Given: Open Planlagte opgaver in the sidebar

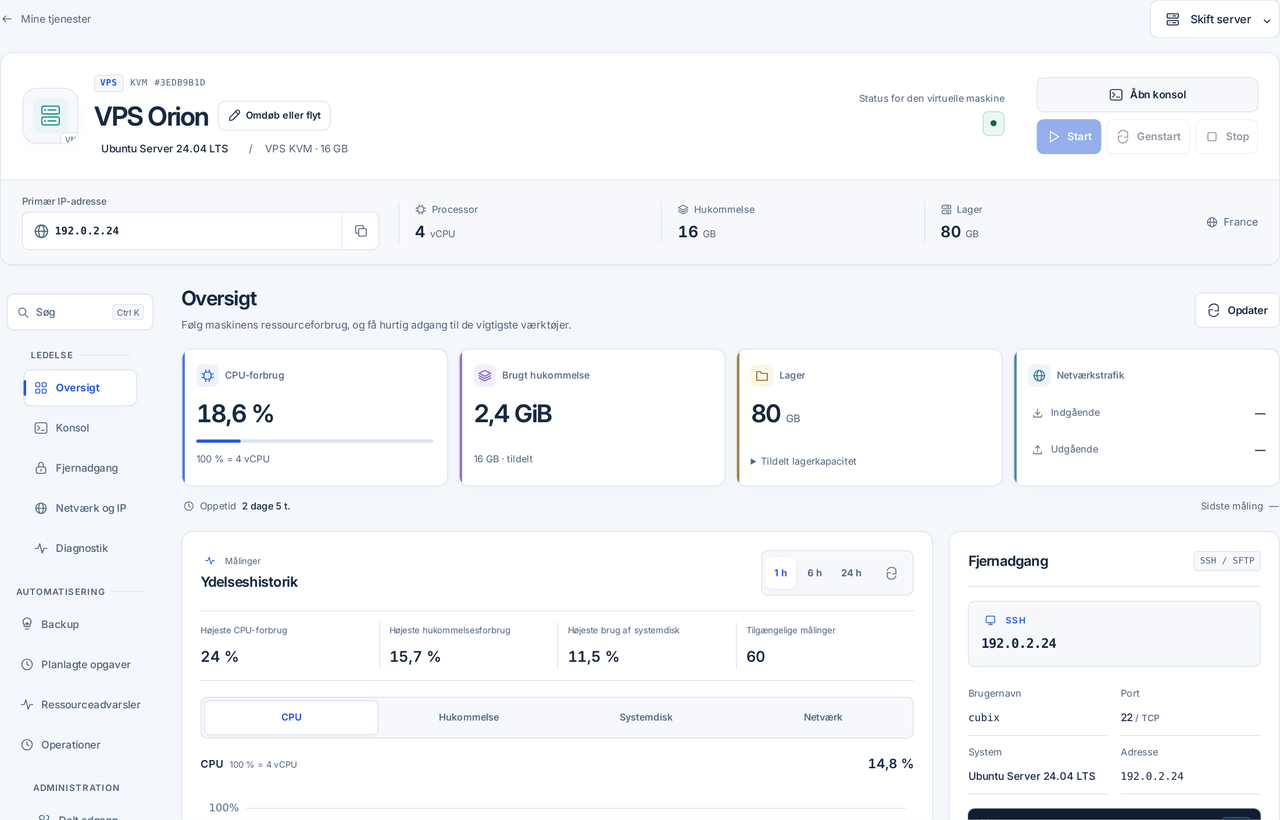Looking at the screenshot, I should point(80,664).
